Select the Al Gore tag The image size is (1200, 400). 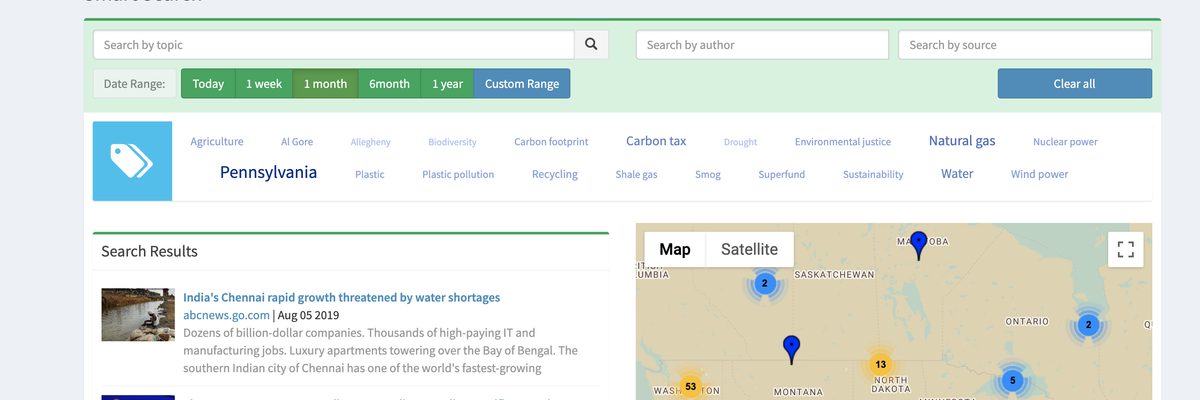pos(297,142)
